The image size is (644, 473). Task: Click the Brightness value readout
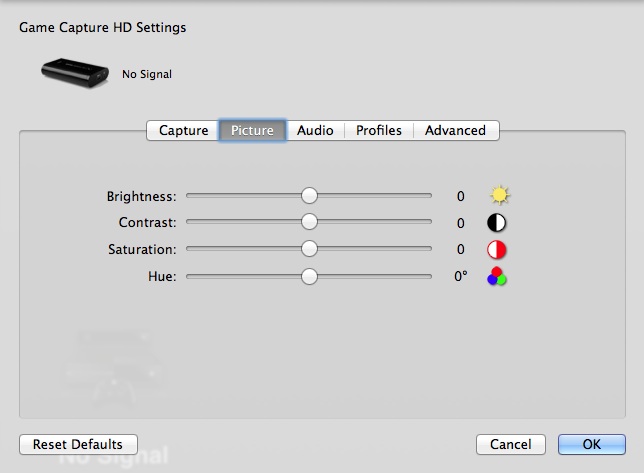tap(460, 196)
